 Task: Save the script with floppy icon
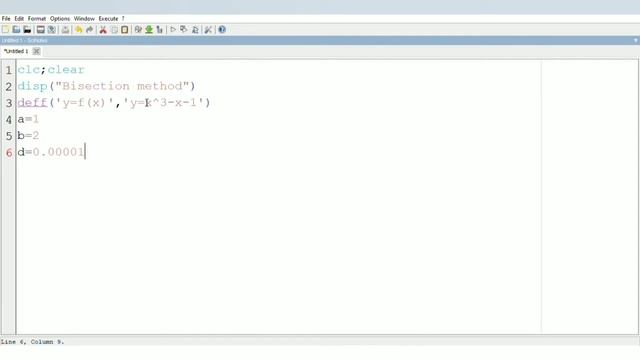[40, 30]
